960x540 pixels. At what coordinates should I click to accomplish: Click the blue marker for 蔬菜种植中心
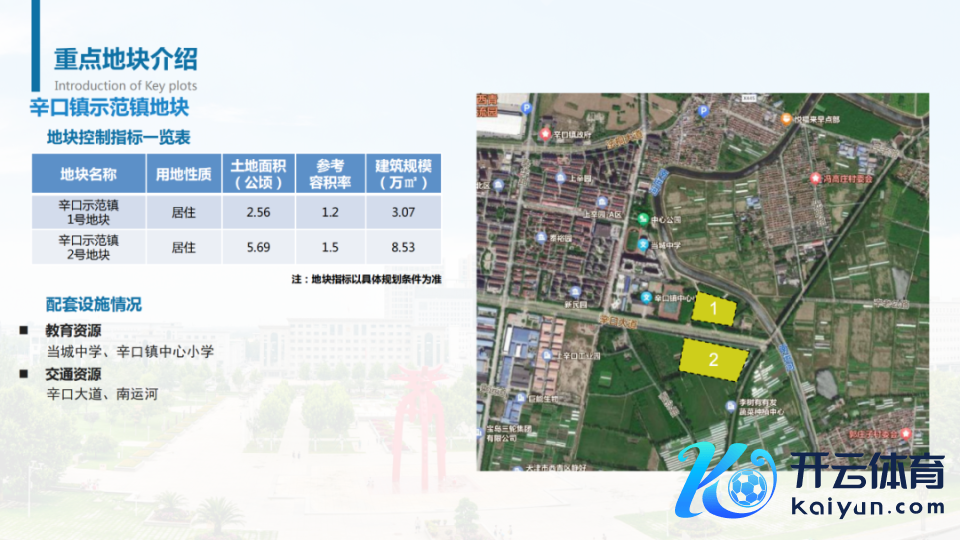pos(729,405)
